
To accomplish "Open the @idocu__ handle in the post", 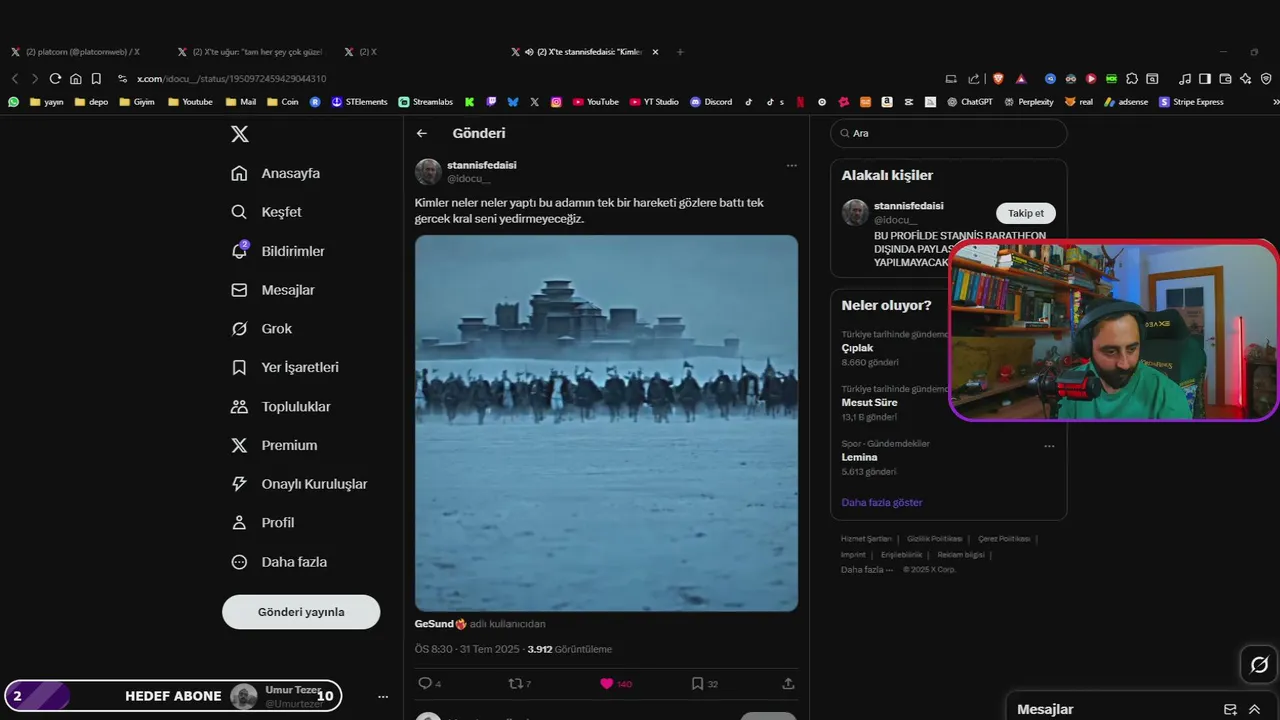I will pyautogui.click(x=469, y=178).
